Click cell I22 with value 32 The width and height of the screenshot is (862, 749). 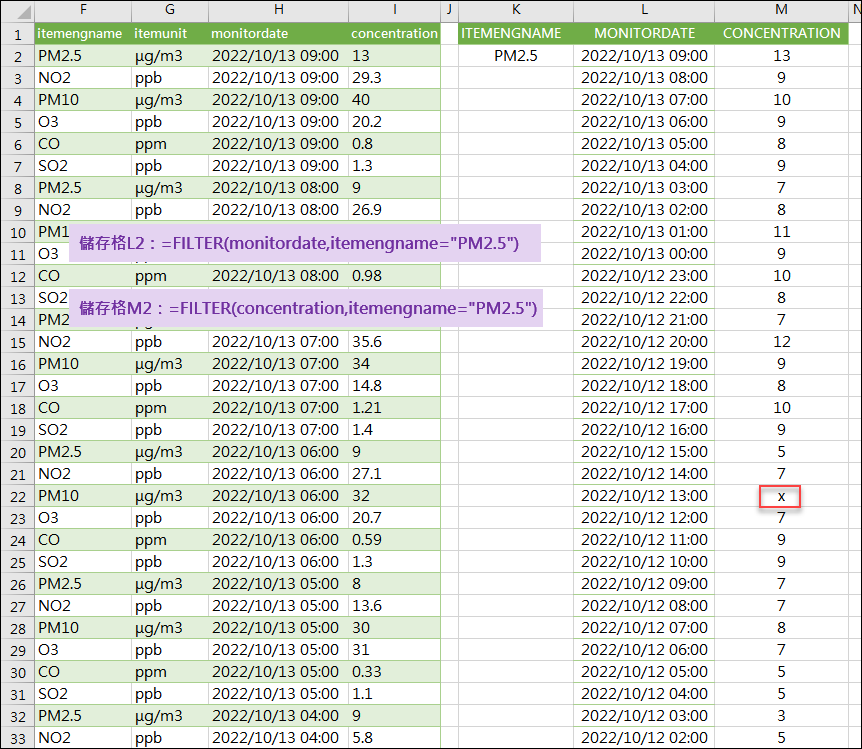coord(395,495)
